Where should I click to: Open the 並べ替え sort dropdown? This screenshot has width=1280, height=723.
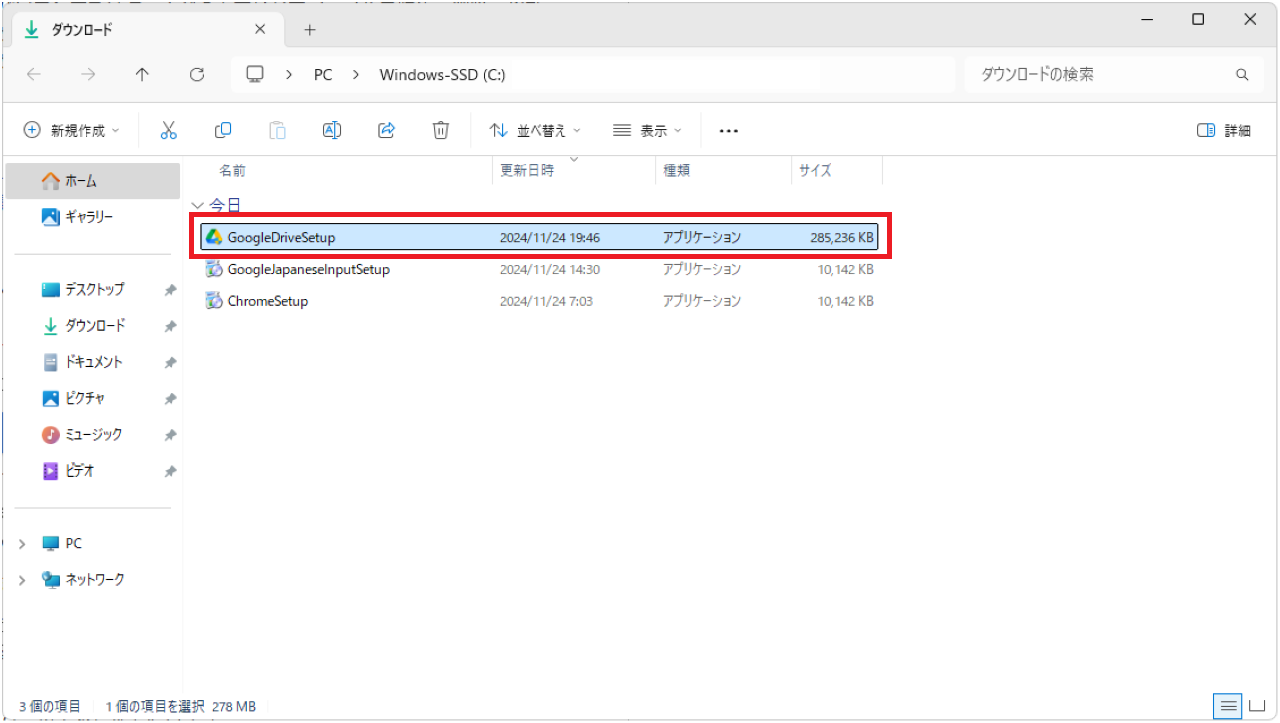535,131
